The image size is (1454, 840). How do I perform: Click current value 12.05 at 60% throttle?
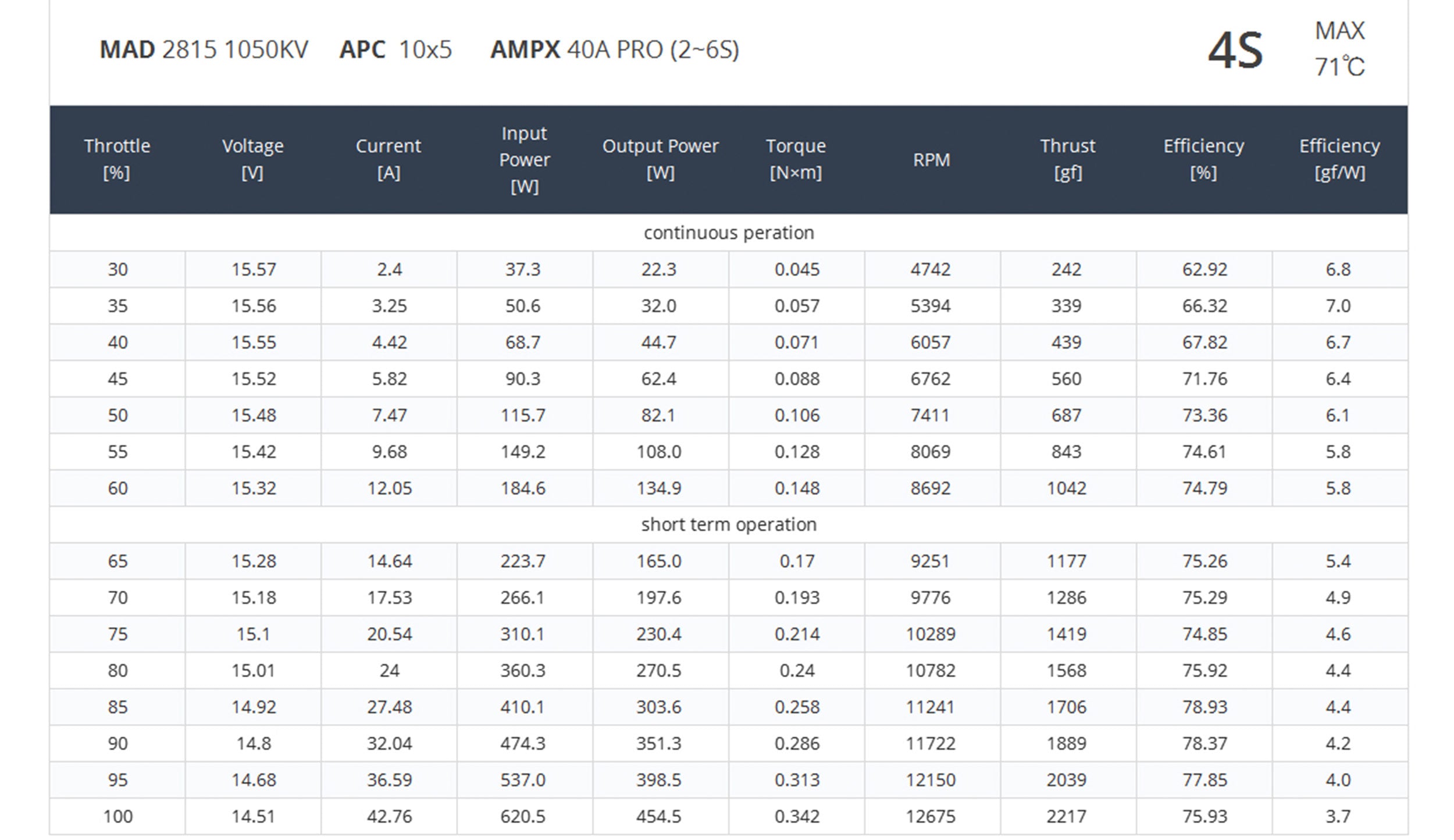pos(389,488)
